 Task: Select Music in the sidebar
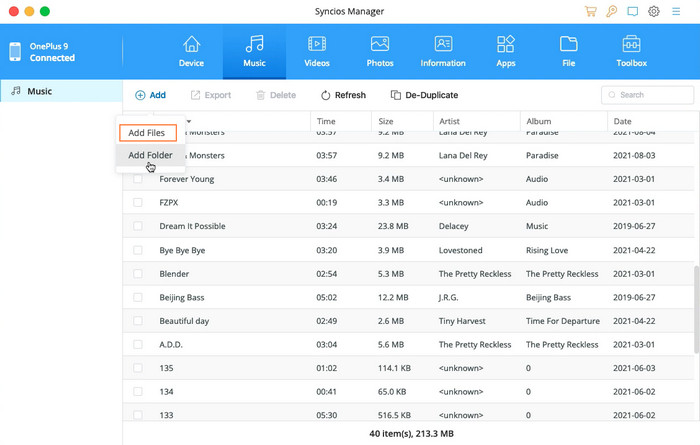(x=61, y=91)
